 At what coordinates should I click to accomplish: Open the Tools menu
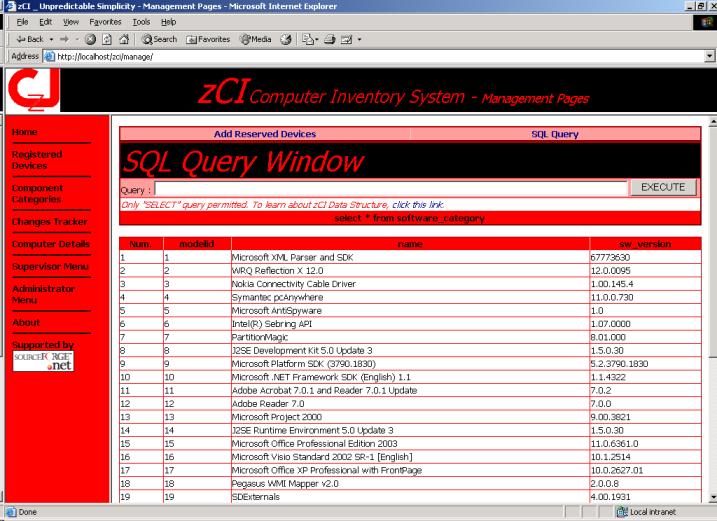(x=141, y=22)
